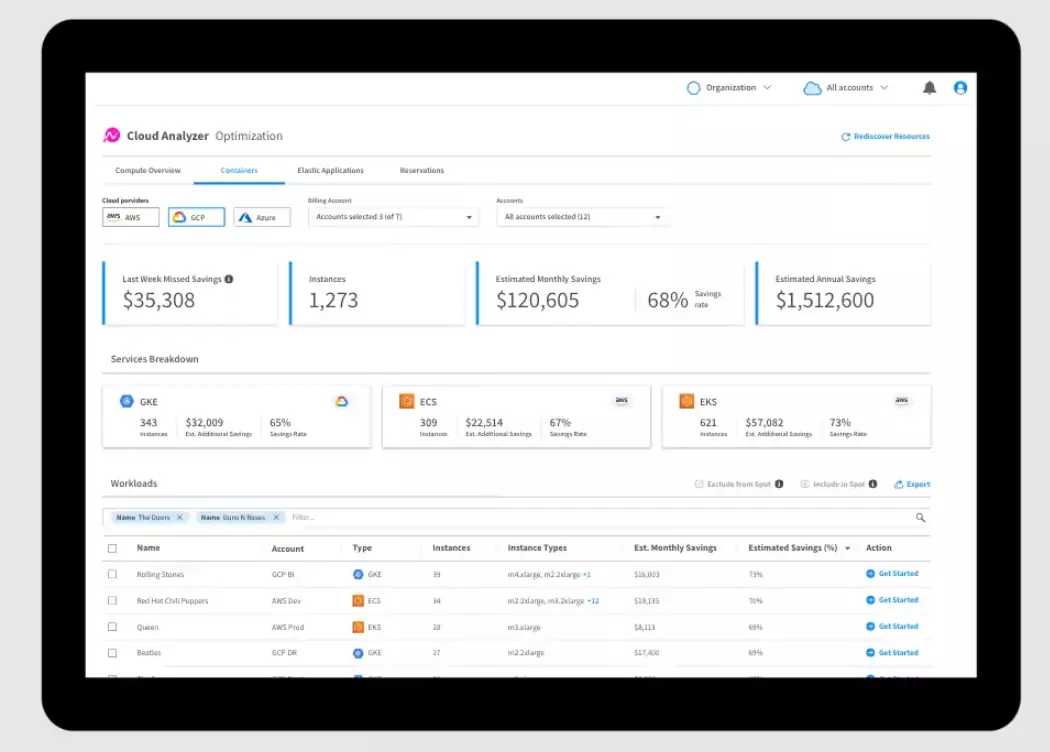Open the user profile avatar

tap(960, 88)
